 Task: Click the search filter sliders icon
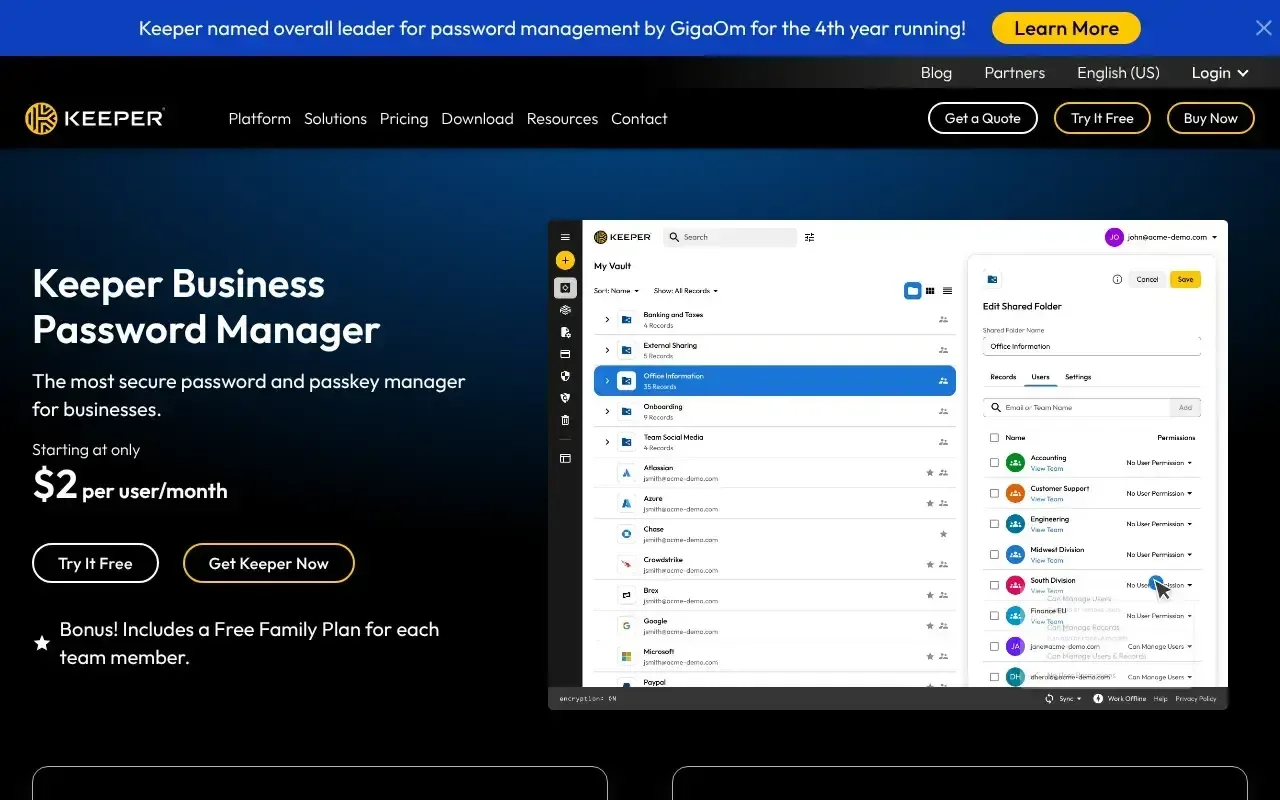(x=810, y=237)
